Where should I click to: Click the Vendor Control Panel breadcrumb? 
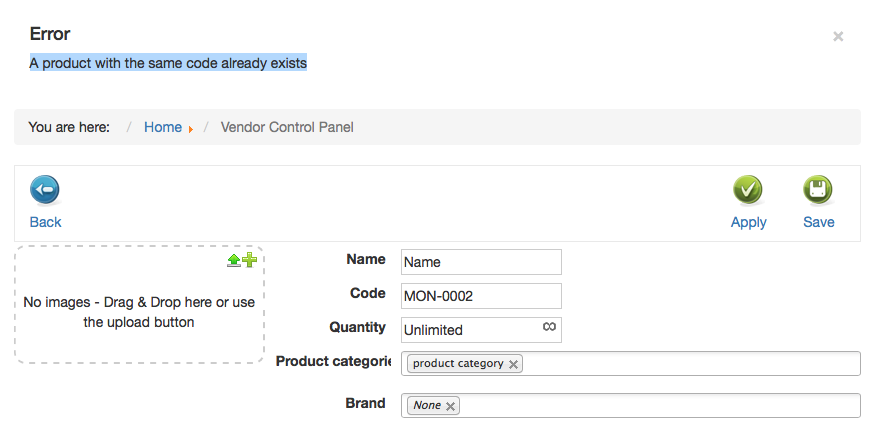click(x=287, y=127)
